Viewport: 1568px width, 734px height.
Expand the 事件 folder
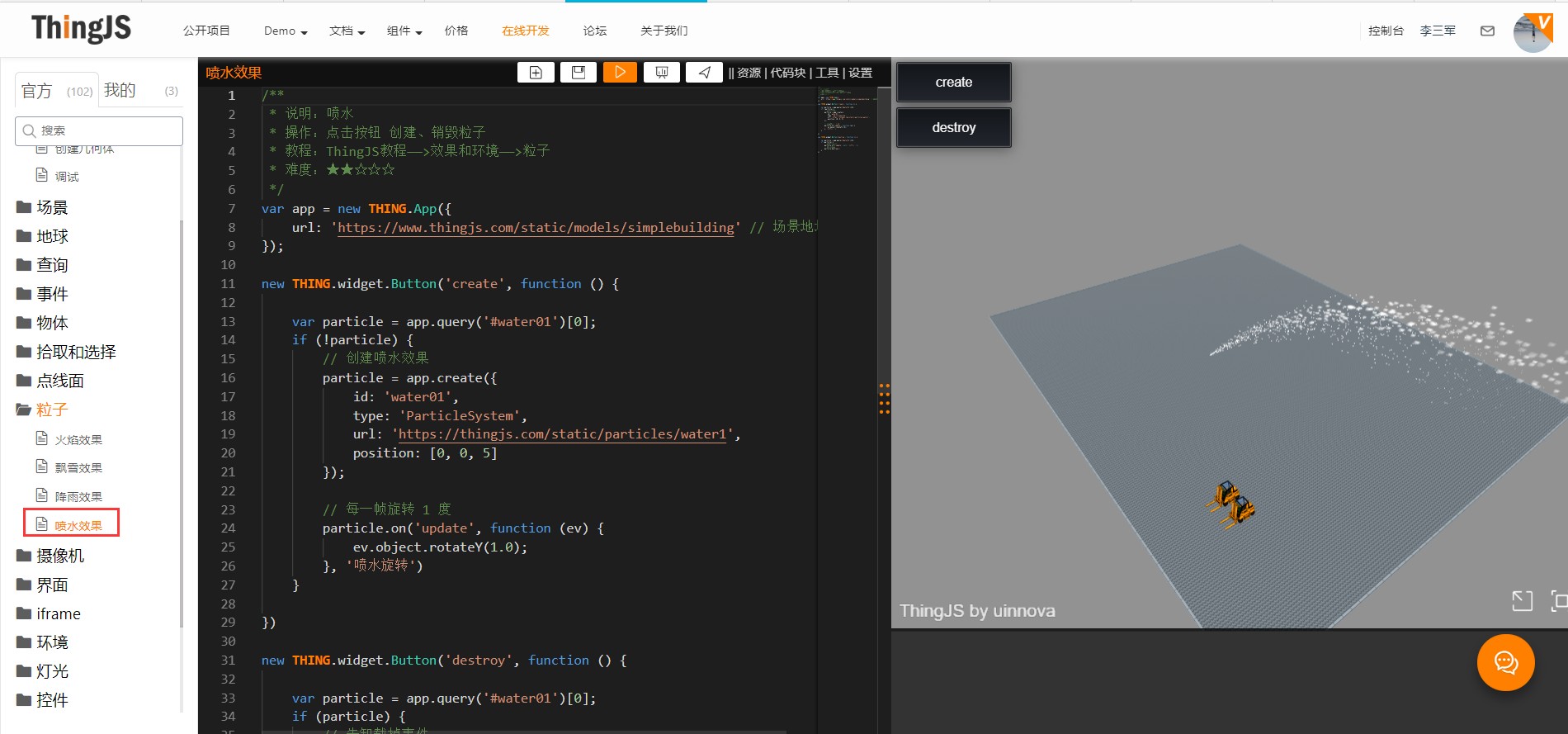pyautogui.click(x=43, y=294)
